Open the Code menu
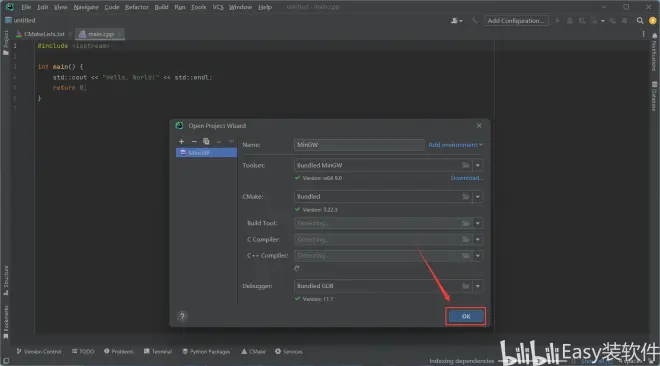This screenshot has width=660, height=366. click(112, 7)
